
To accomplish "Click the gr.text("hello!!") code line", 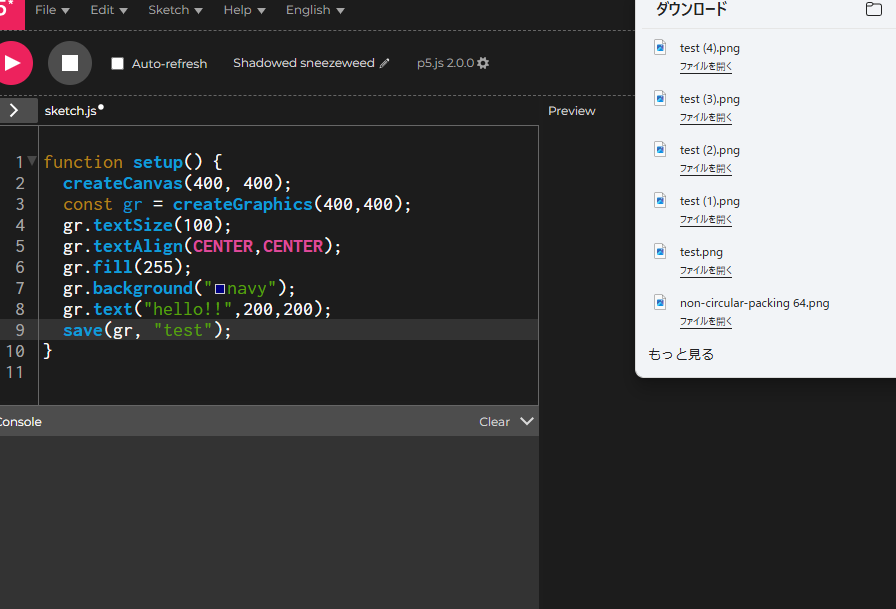I will click(x=289, y=309).
